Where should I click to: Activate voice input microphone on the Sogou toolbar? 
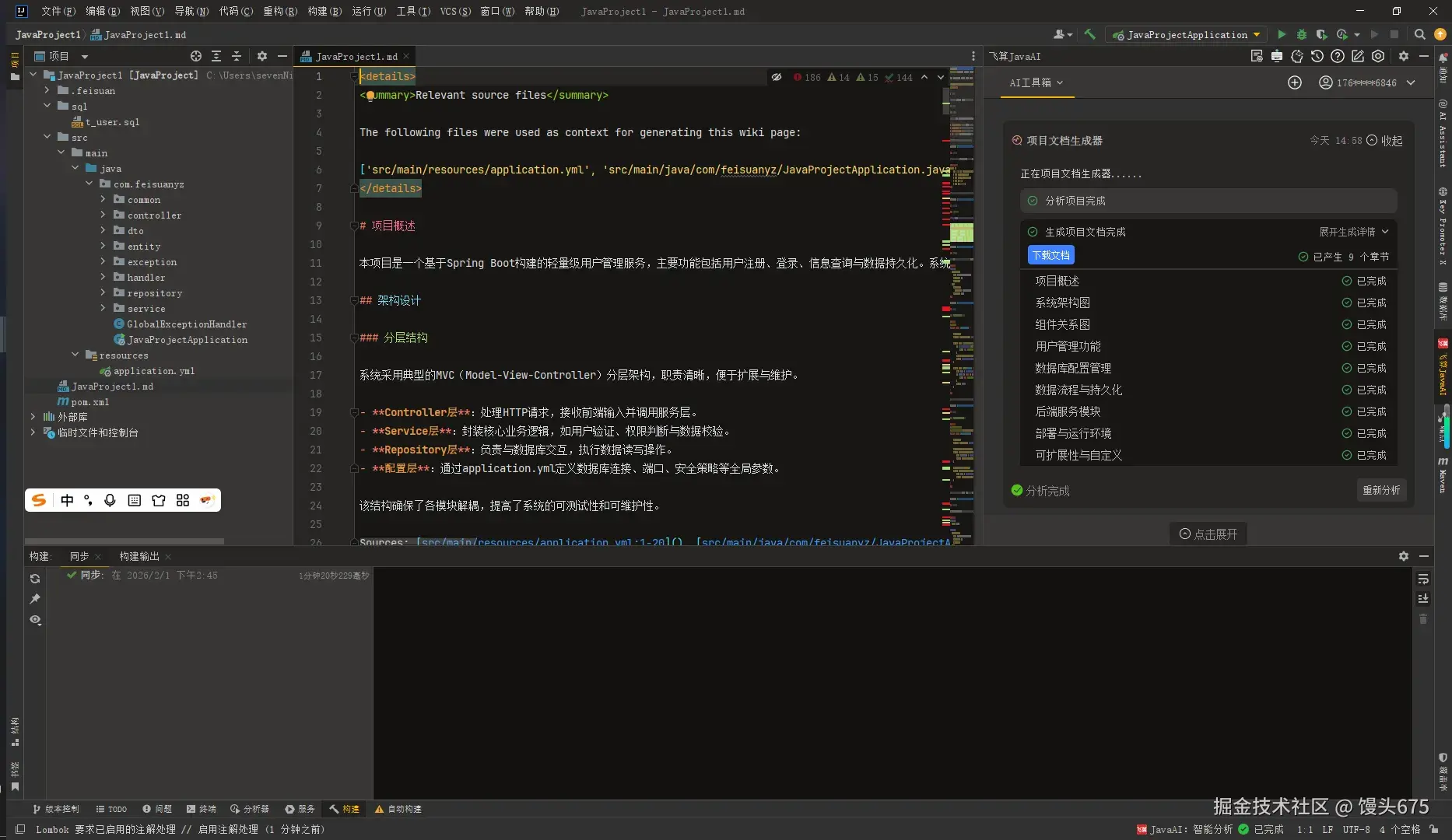tap(110, 500)
